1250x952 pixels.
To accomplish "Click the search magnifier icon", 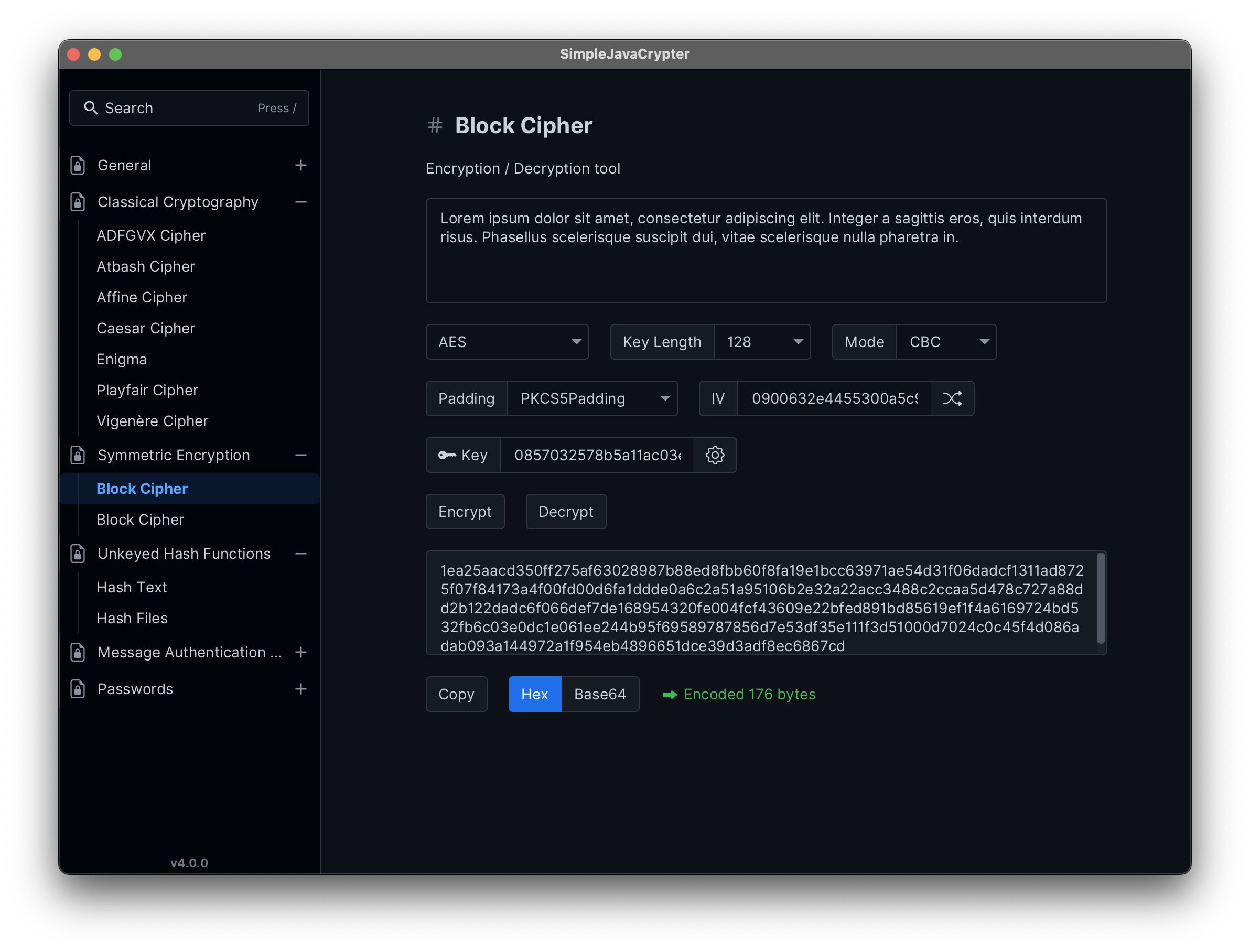I will 91,107.
